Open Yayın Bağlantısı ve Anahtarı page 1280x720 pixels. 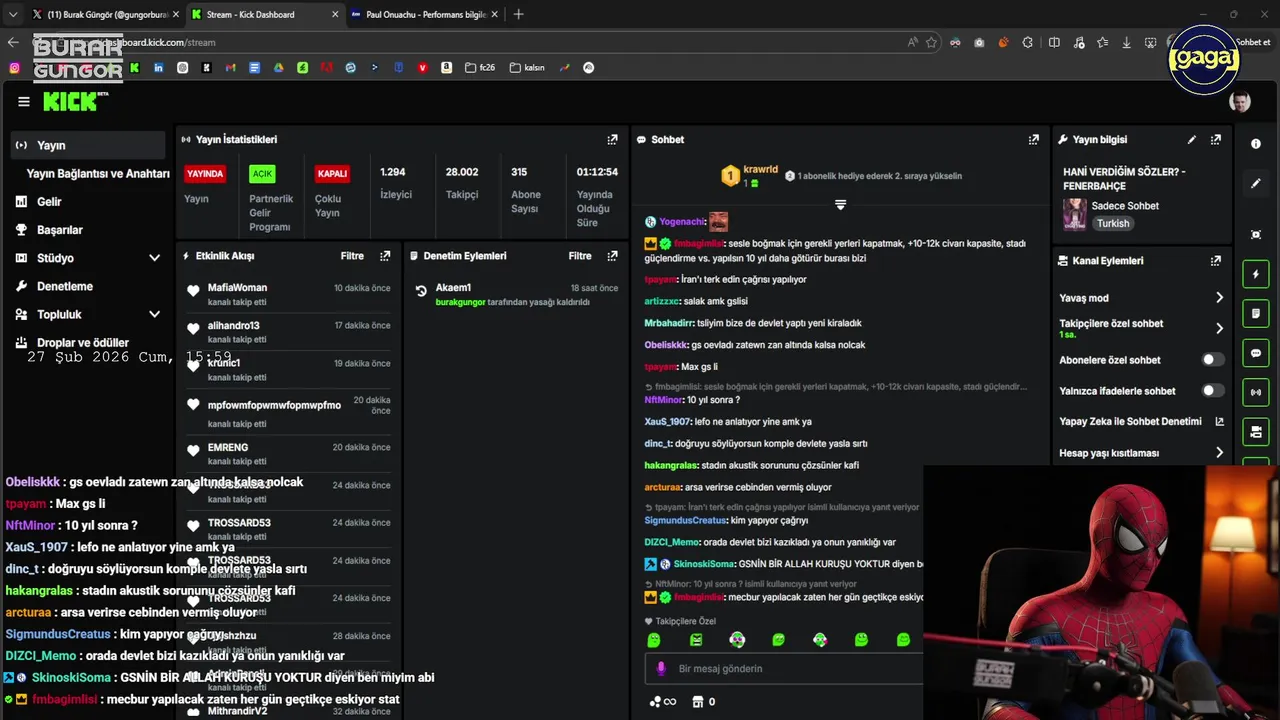98,173
